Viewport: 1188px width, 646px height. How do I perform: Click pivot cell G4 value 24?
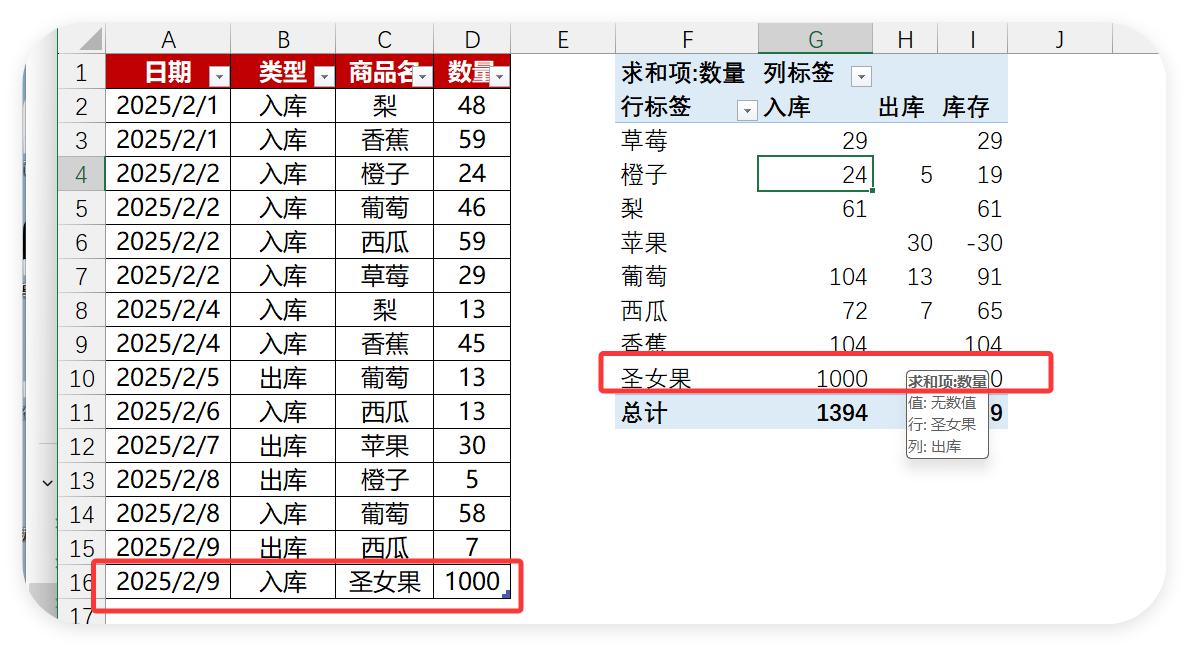[816, 175]
